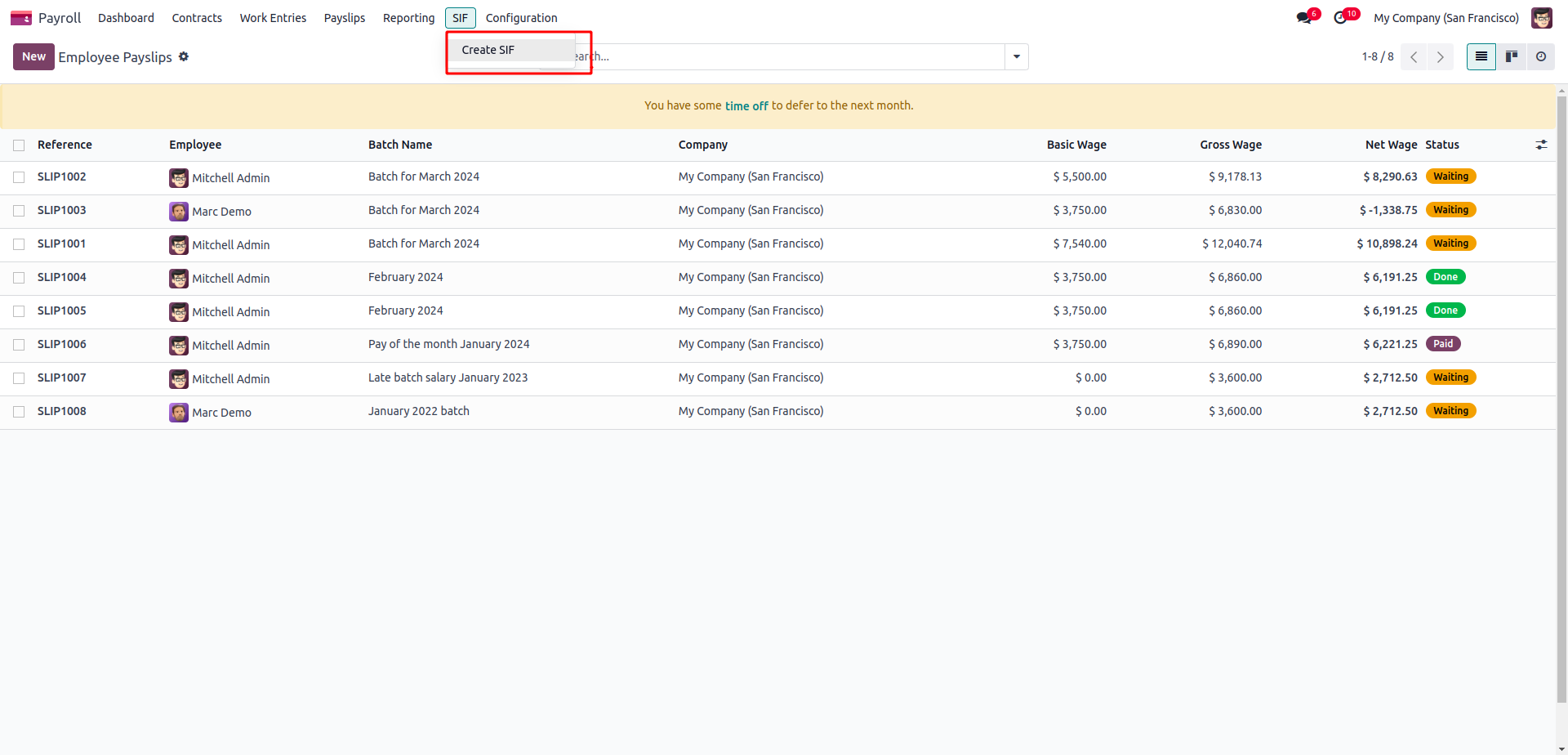Open the activities clock icon
The width and height of the screenshot is (1568, 755).
(1340, 18)
